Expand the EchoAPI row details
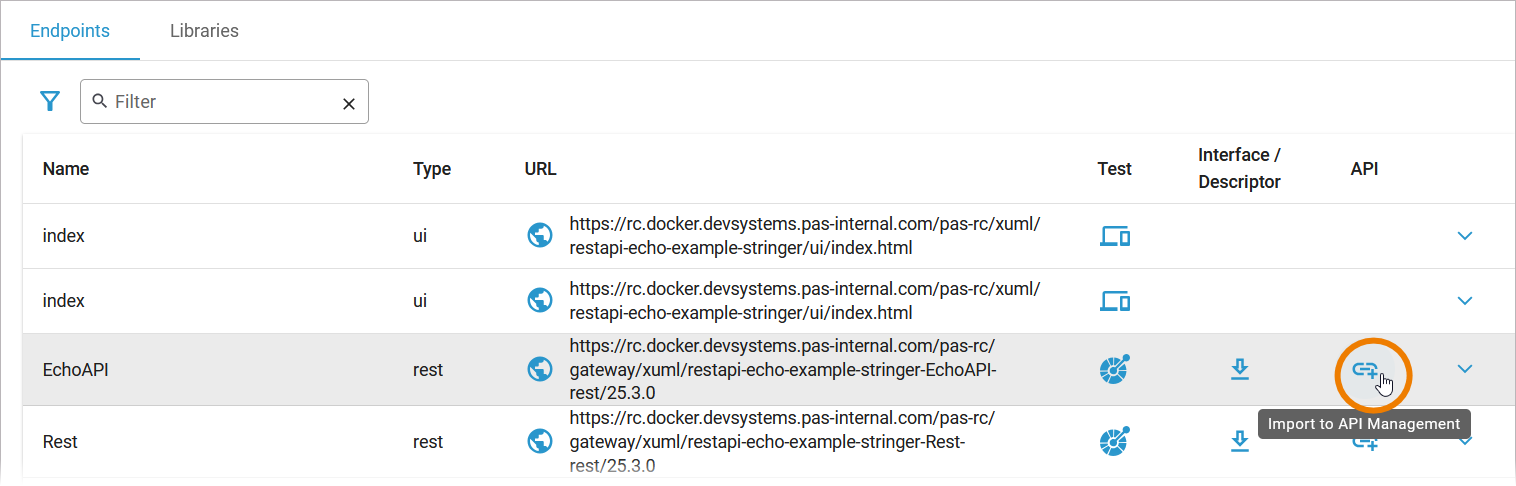 click(1465, 369)
